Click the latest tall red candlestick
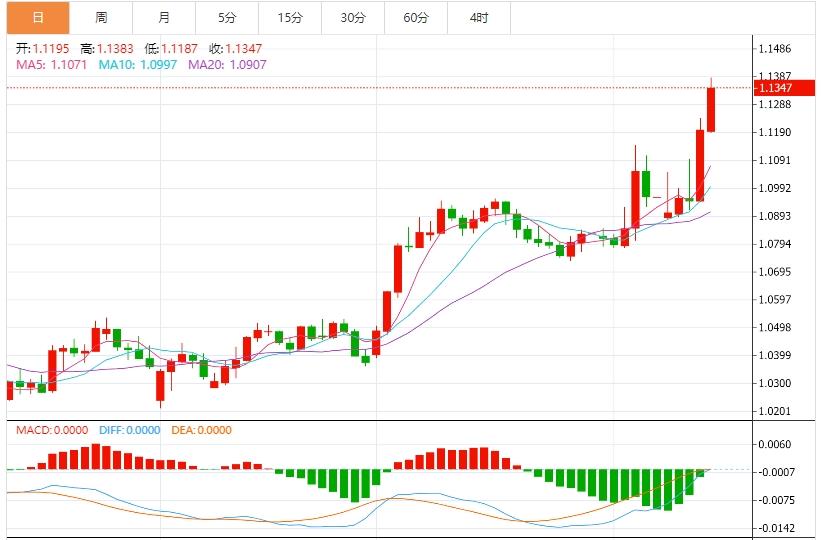The height and width of the screenshot is (540, 823). click(711, 110)
